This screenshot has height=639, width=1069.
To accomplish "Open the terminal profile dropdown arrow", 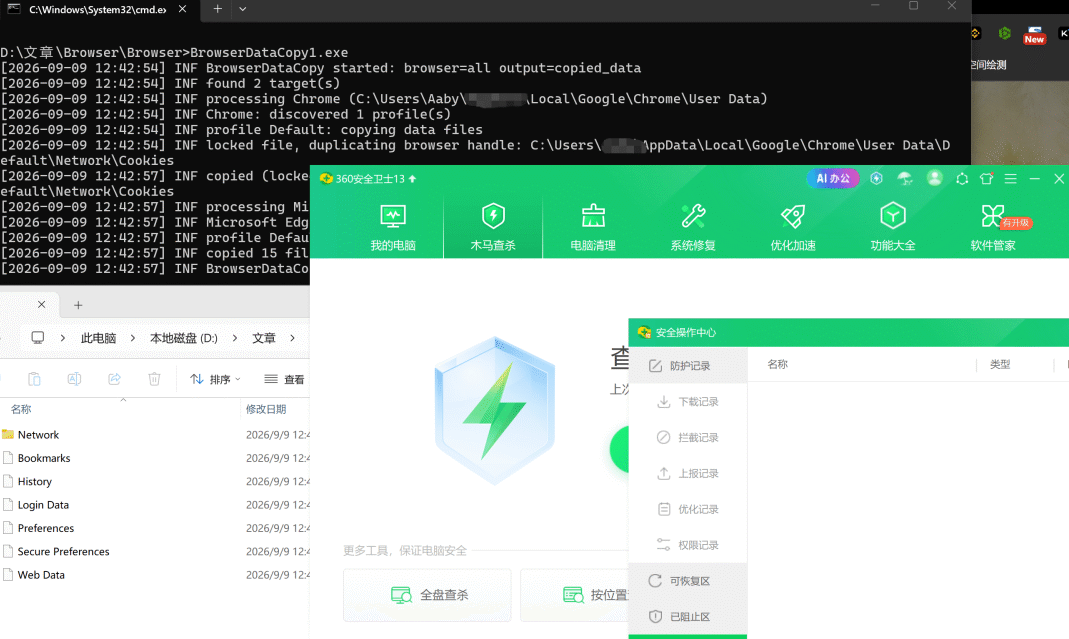I will (243, 9).
